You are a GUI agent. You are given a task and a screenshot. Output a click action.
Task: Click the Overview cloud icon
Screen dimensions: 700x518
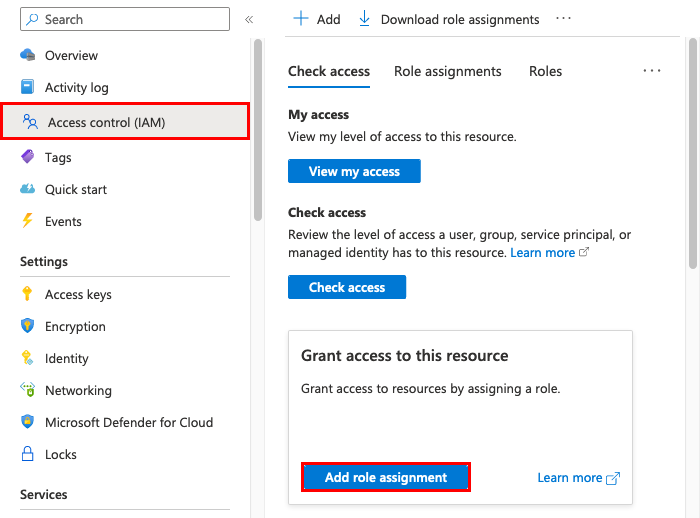coord(28,55)
